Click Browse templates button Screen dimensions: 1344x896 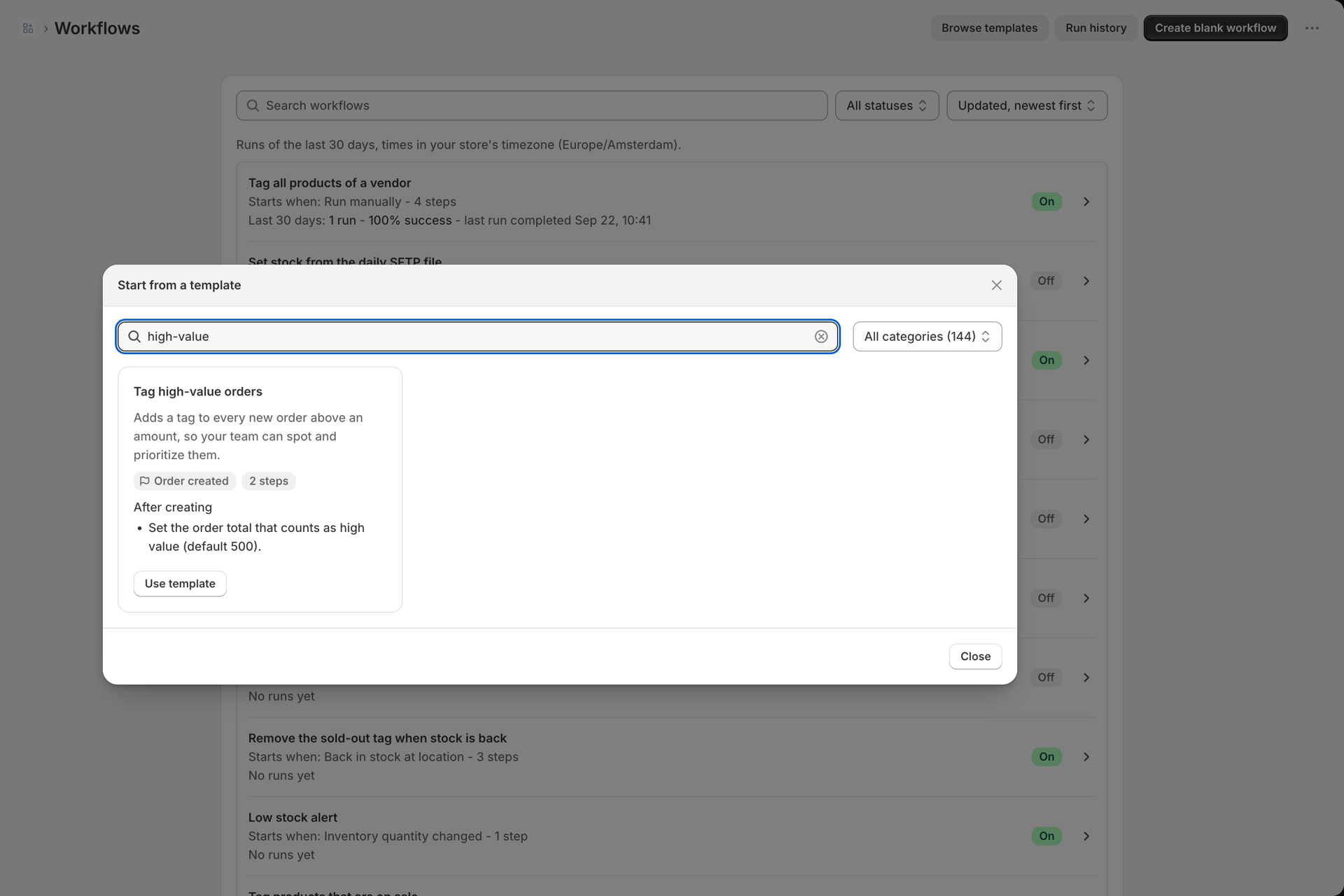pos(989,28)
